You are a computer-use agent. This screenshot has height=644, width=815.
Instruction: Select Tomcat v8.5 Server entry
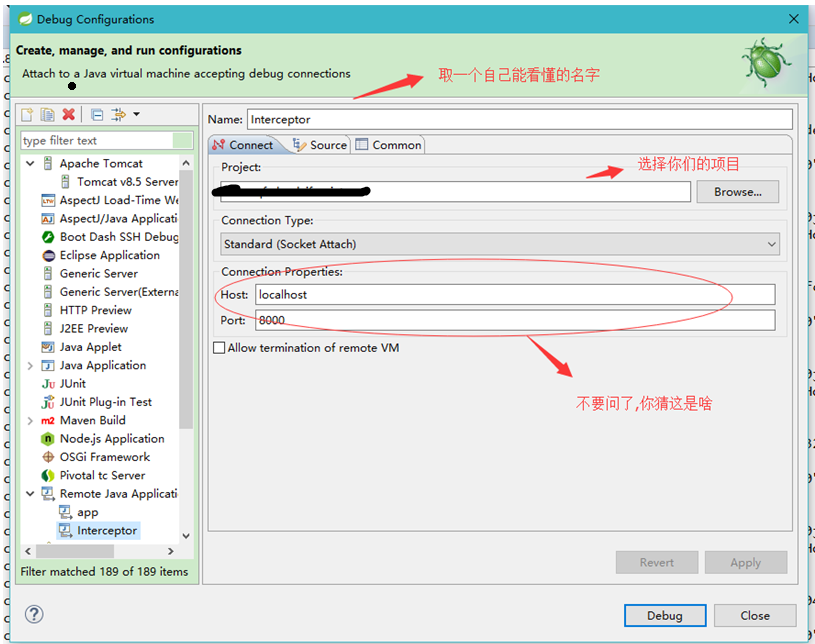(x=127, y=182)
